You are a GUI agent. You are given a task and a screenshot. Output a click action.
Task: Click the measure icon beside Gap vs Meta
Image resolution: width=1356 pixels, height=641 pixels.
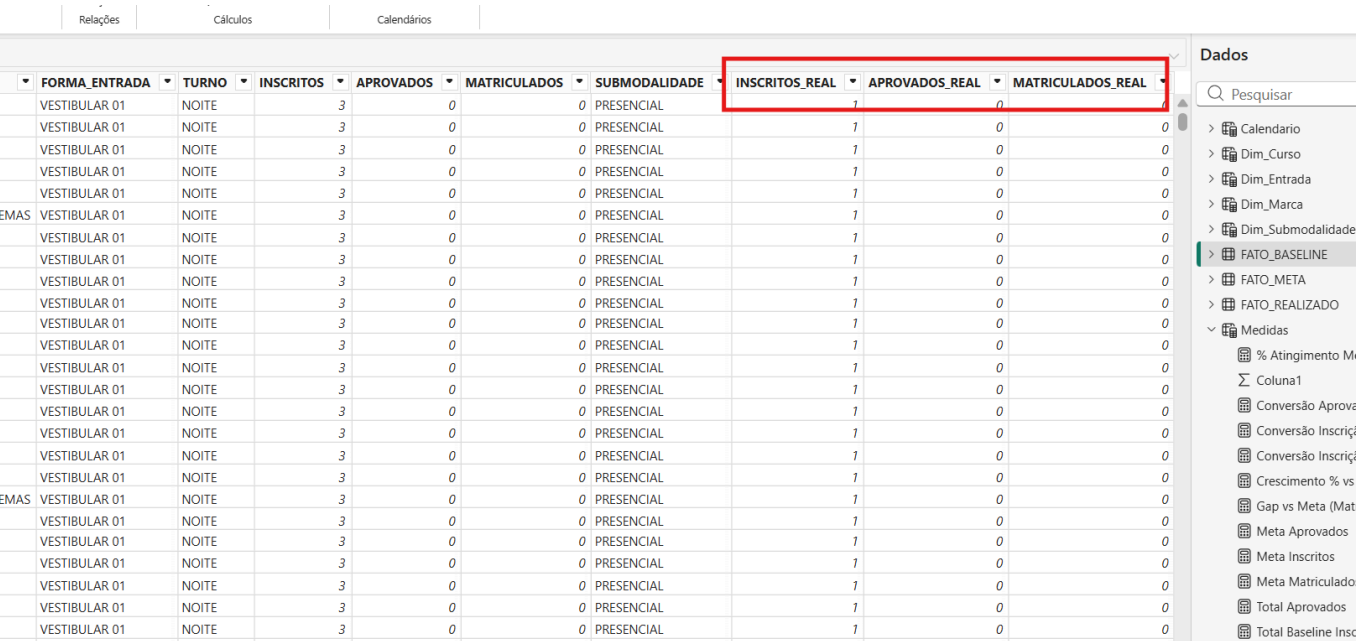pyautogui.click(x=1245, y=506)
